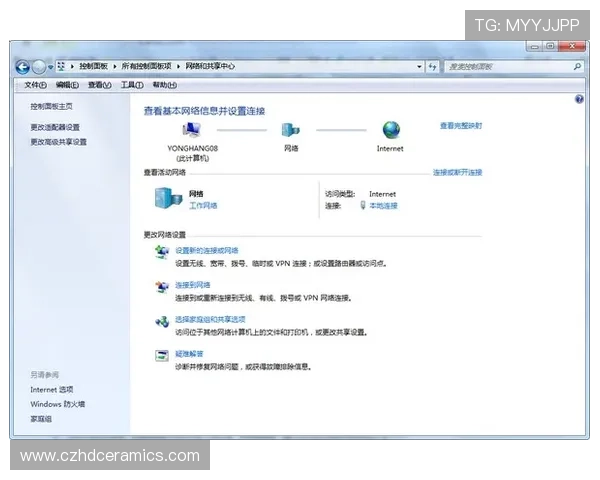Open the 查看(V) menu
This screenshot has height=480, width=600.
coord(99,85)
